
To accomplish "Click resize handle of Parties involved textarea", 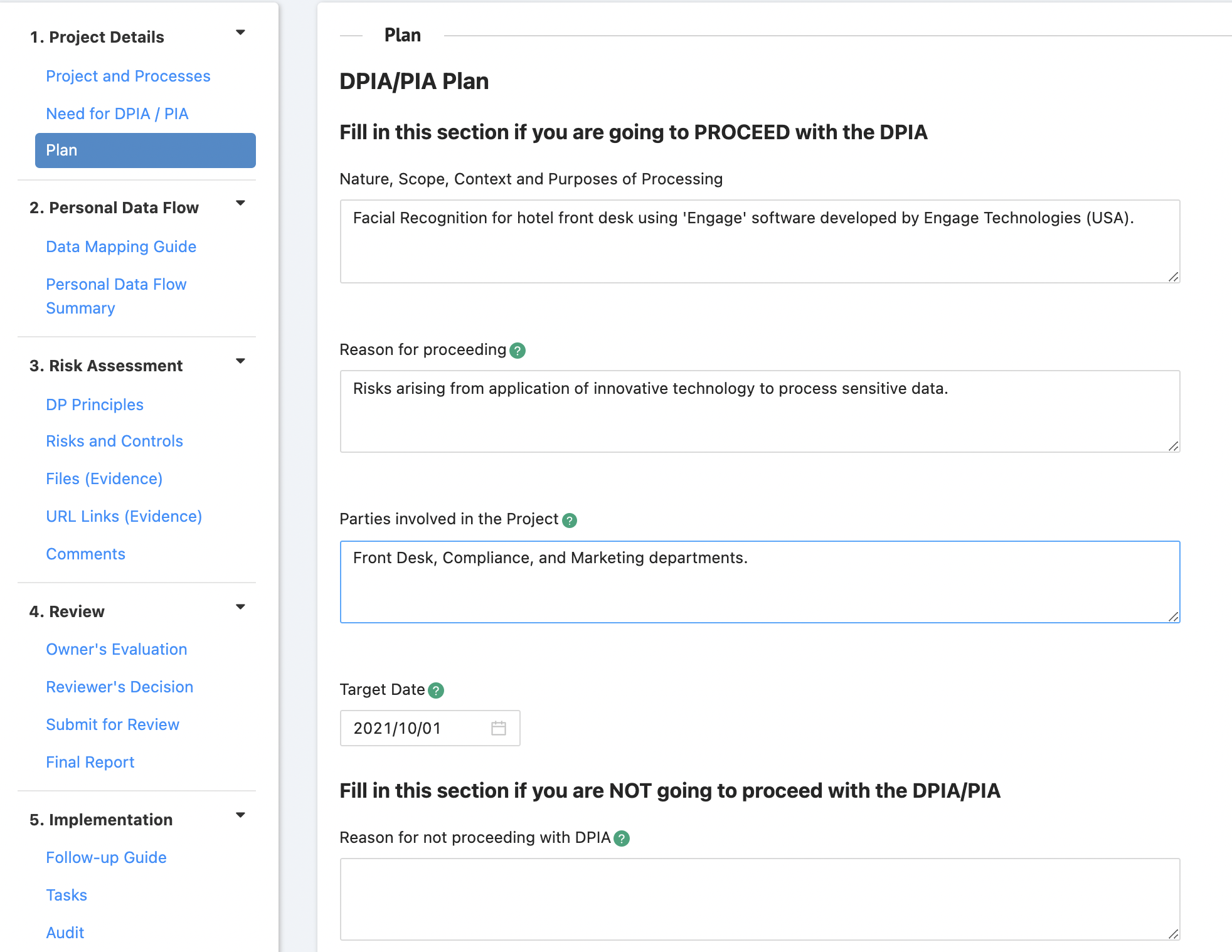I will (x=1173, y=616).
